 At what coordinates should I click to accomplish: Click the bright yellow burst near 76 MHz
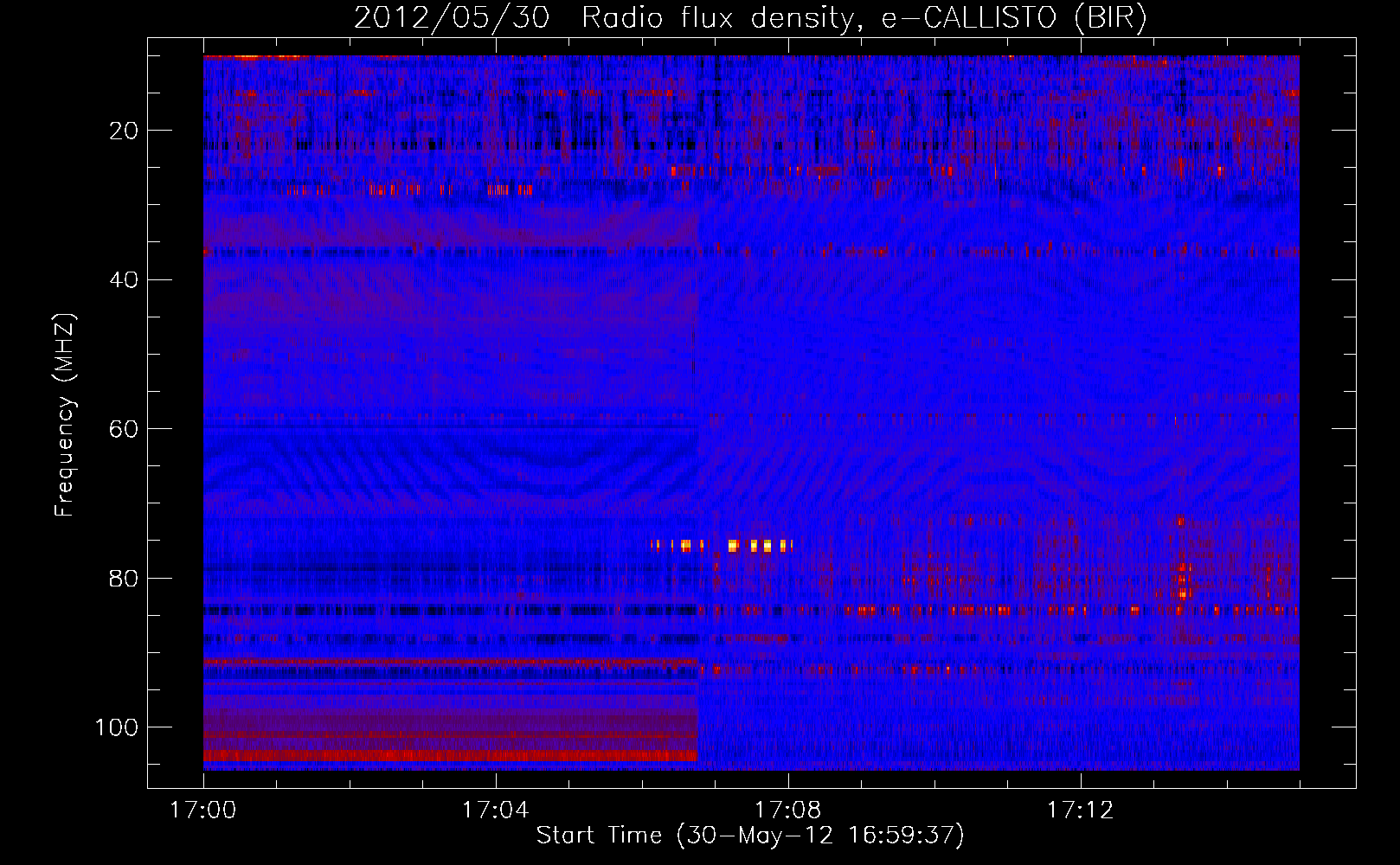(x=722, y=545)
